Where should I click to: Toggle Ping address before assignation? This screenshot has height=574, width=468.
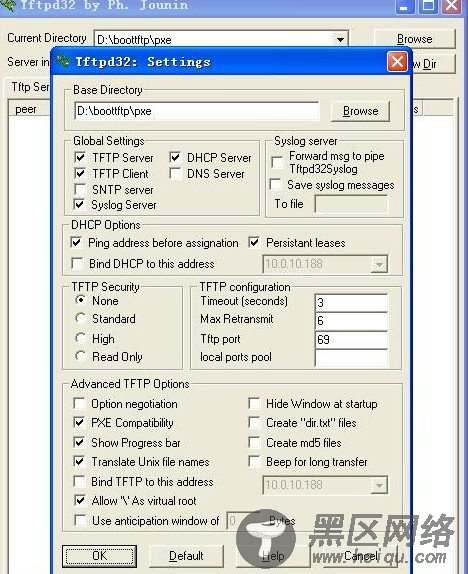tap(77, 242)
